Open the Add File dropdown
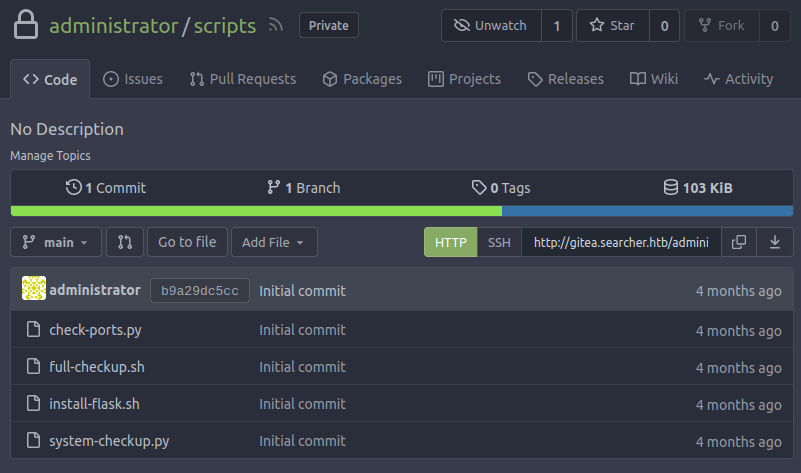The width and height of the screenshot is (801, 473). pos(274,242)
